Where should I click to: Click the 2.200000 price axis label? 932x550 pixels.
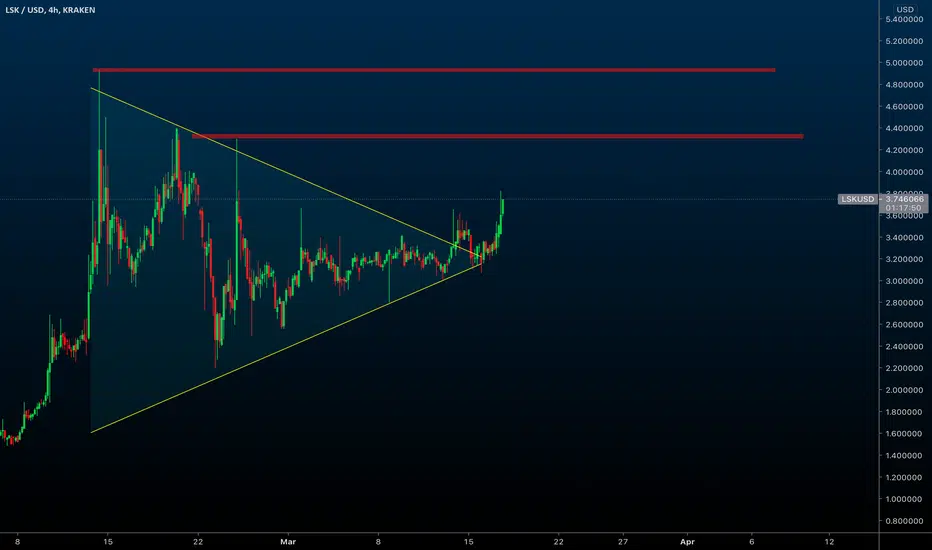click(904, 369)
